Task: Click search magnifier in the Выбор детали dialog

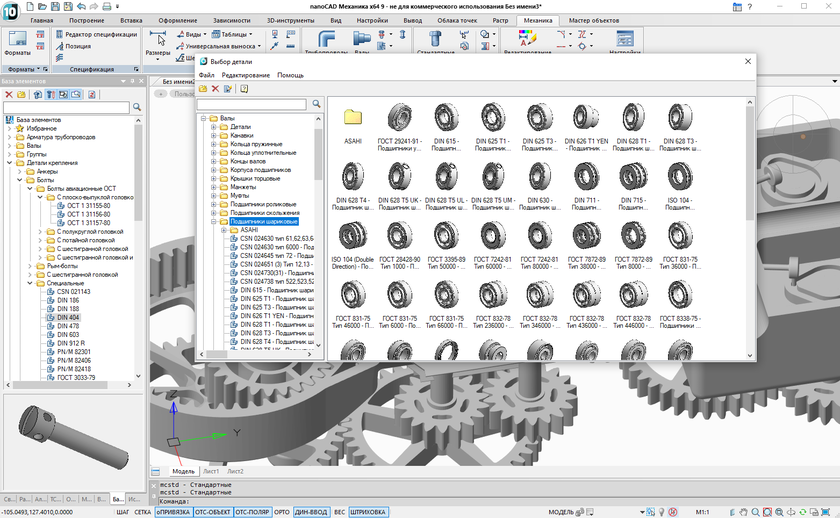Action: pos(317,104)
